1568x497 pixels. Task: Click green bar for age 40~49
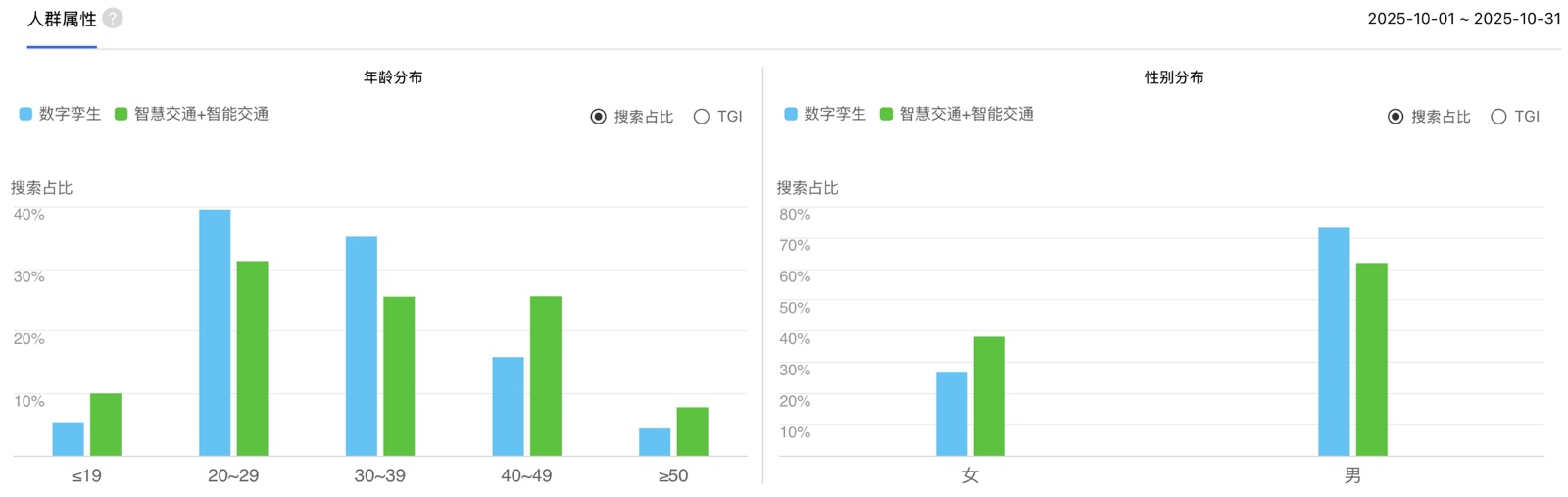click(546, 376)
